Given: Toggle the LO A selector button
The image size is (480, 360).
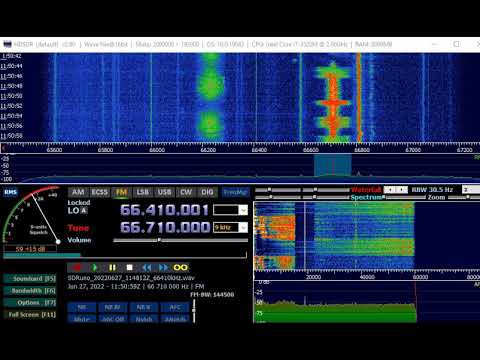Looking at the screenshot, I should pos(84,211).
